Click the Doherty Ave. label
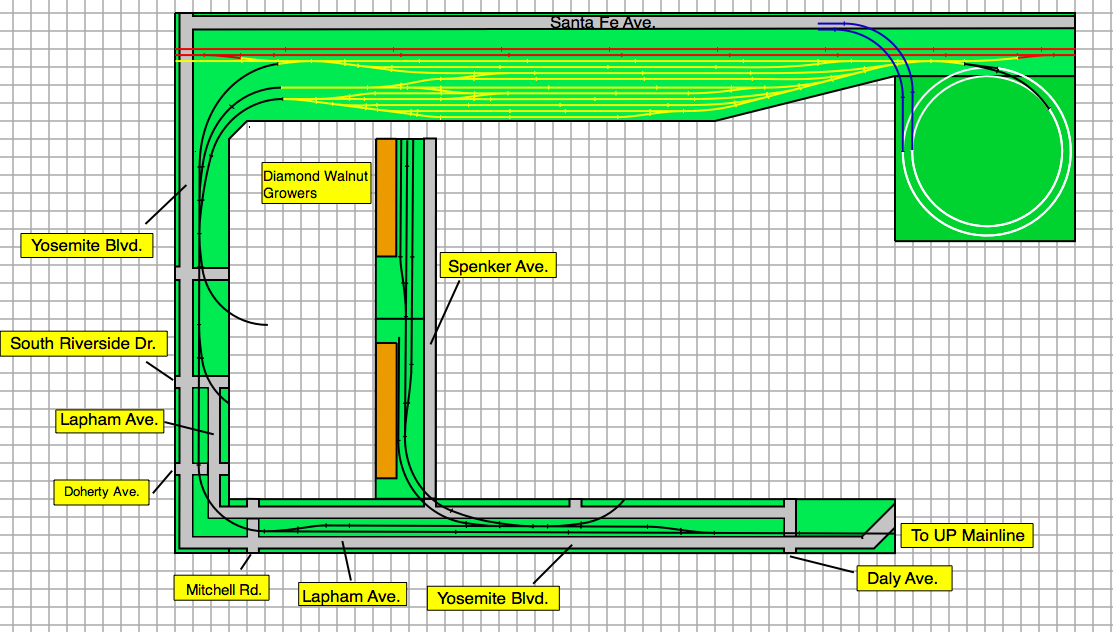1113x632 pixels. [101, 491]
